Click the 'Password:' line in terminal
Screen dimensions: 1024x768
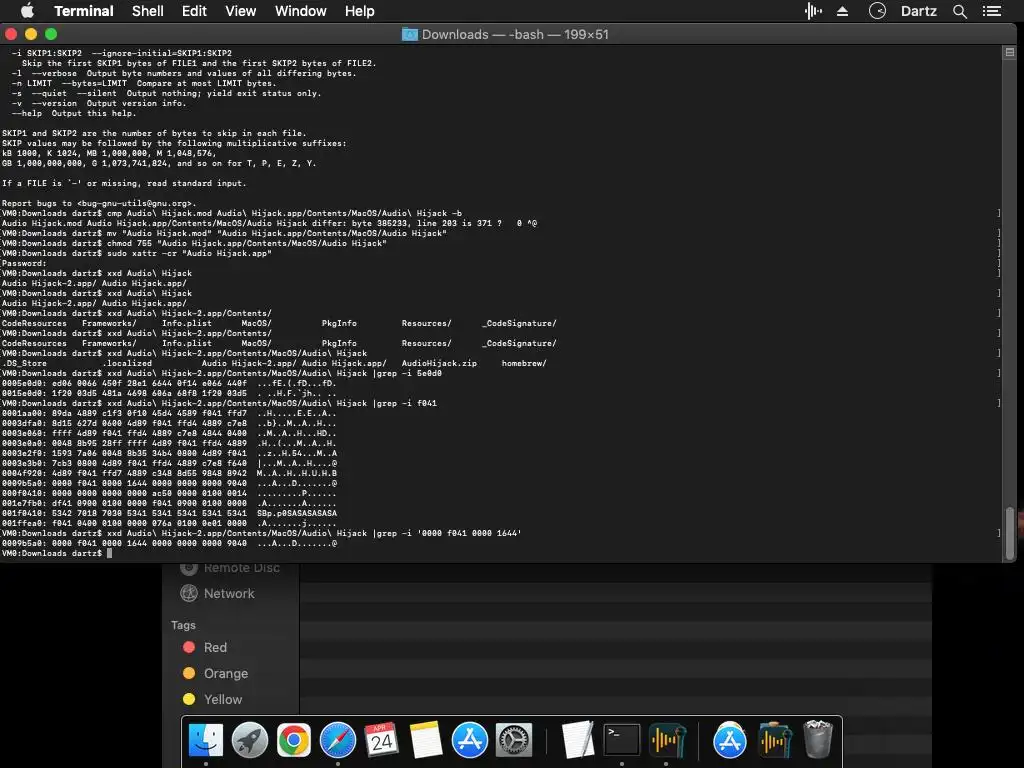tap(24, 263)
